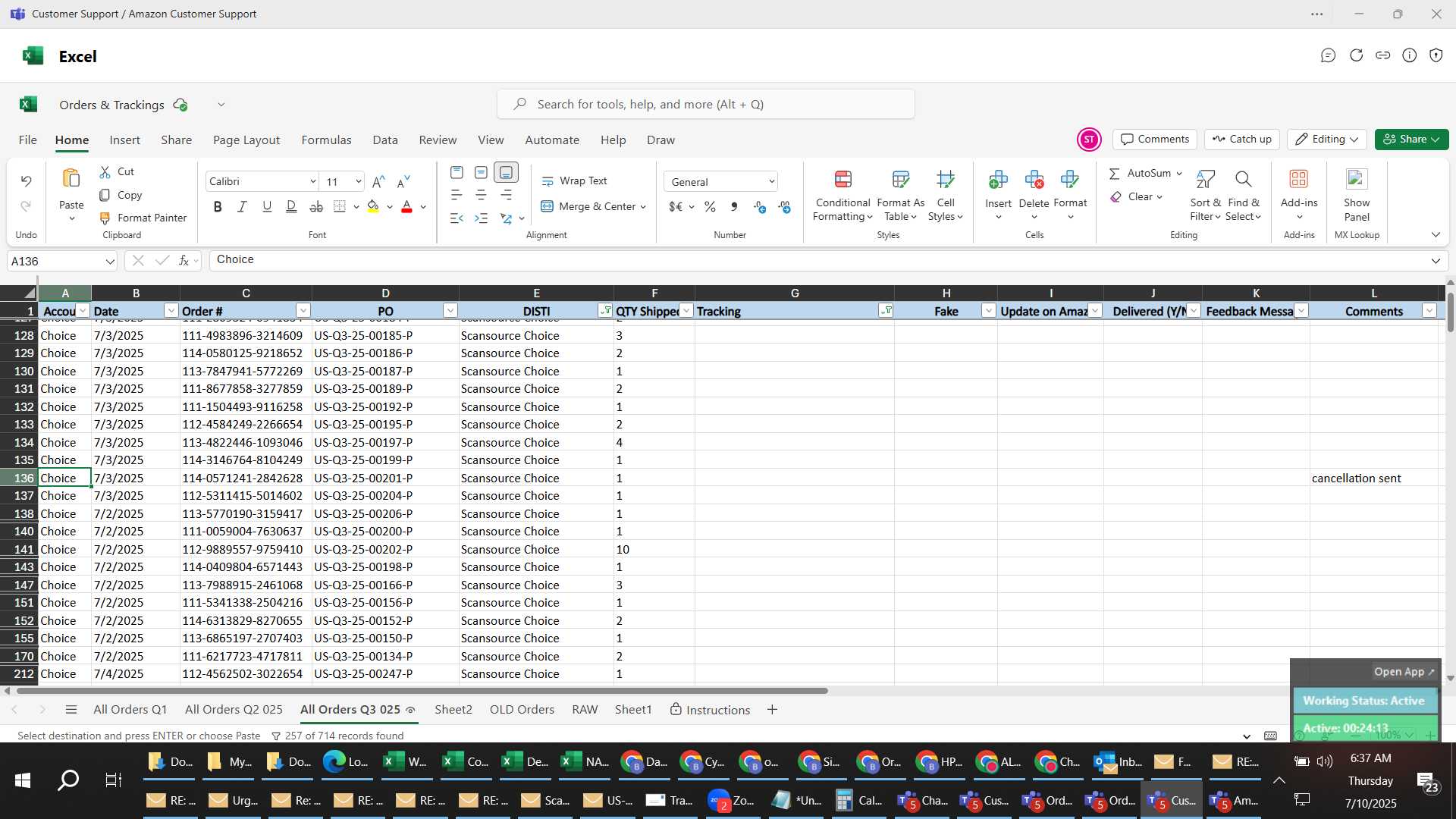Viewport: 1456px width, 819px height.
Task: Switch to All Orders Q2 025 sheet
Action: tap(234, 710)
